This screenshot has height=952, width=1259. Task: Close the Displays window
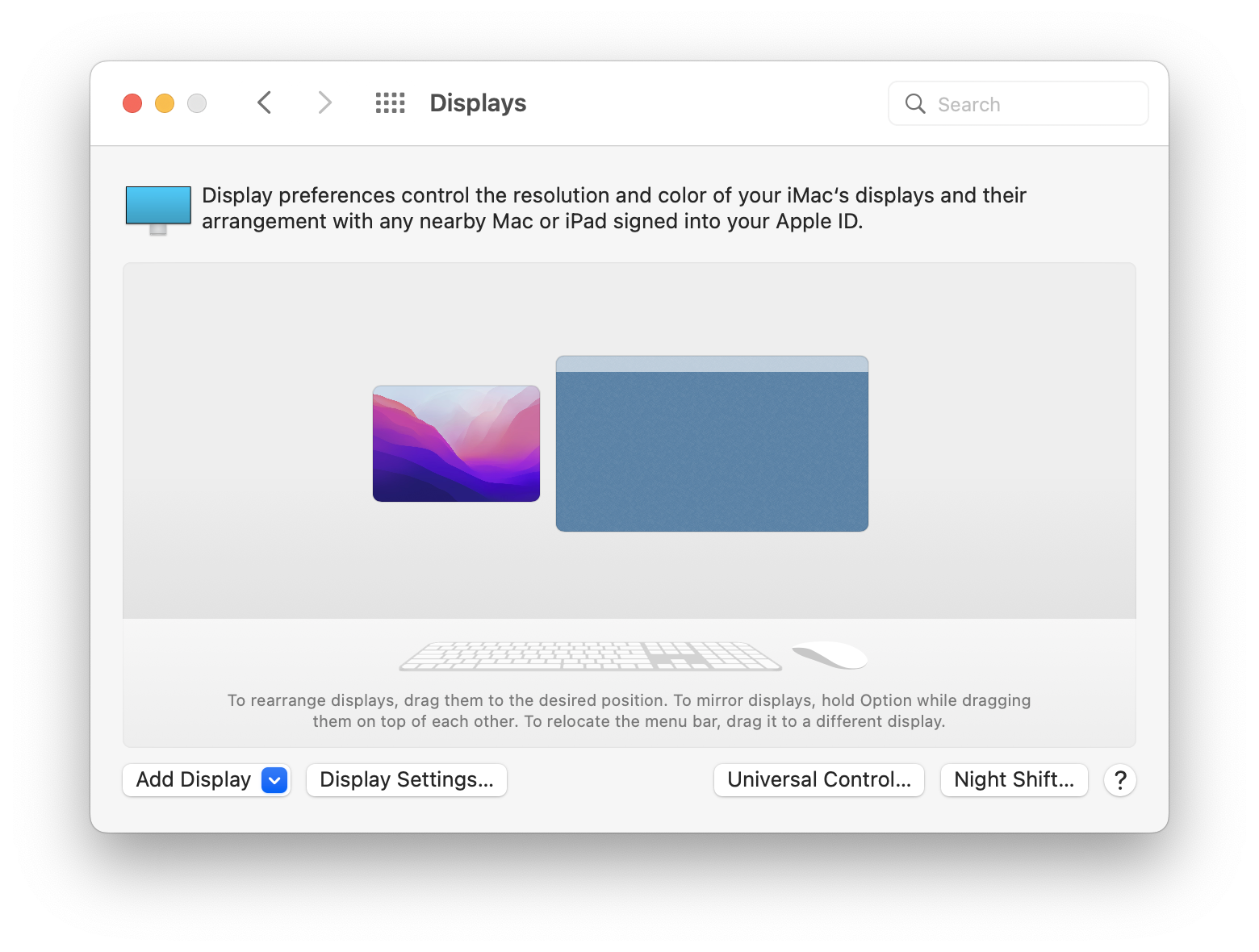tap(132, 103)
